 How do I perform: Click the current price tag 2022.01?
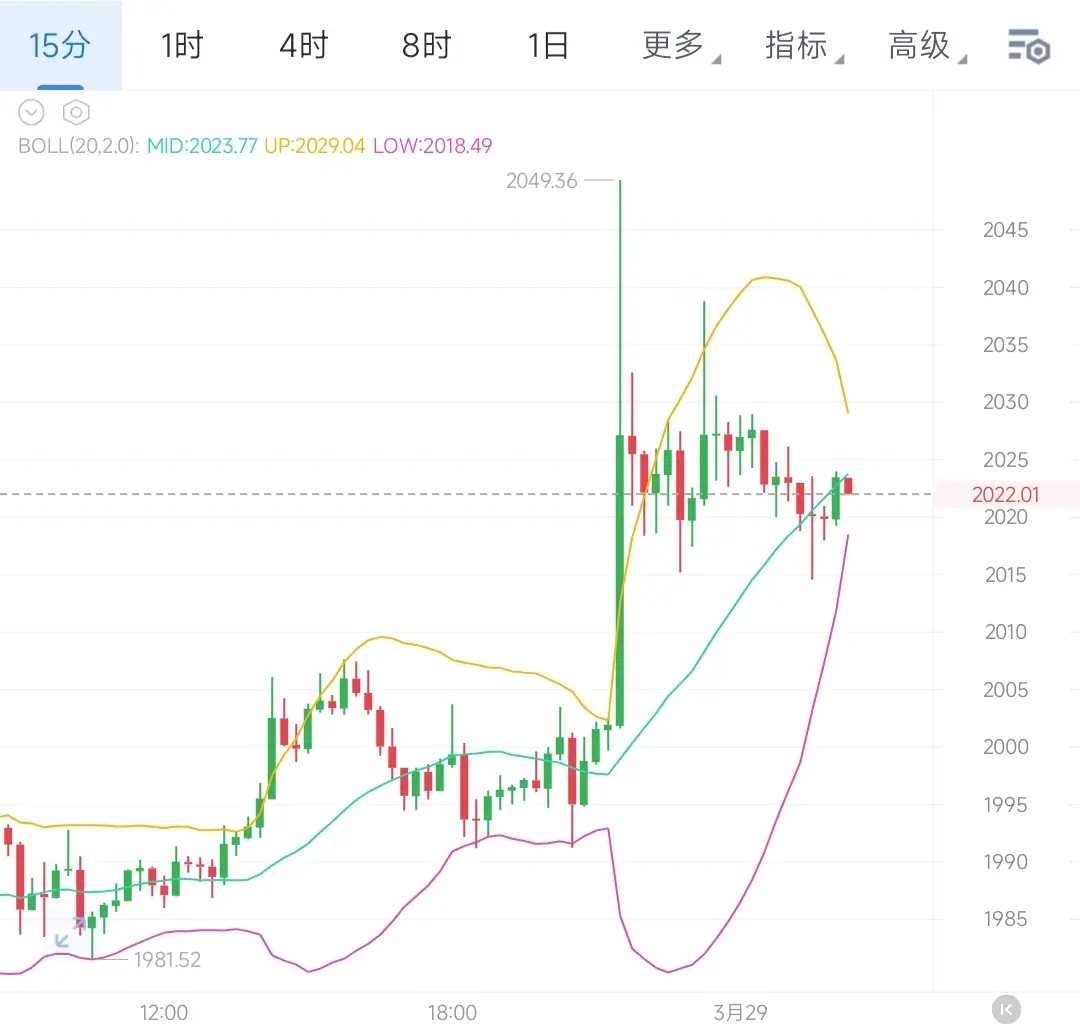[x=1005, y=495]
